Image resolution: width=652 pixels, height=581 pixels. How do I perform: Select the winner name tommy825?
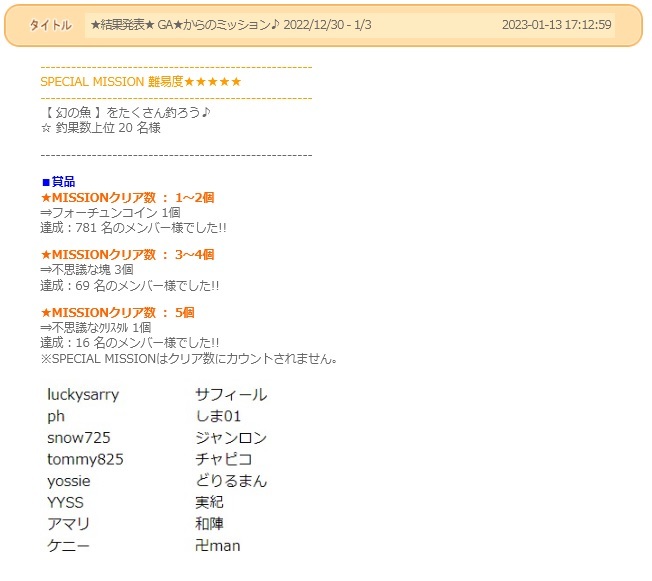(x=85, y=459)
